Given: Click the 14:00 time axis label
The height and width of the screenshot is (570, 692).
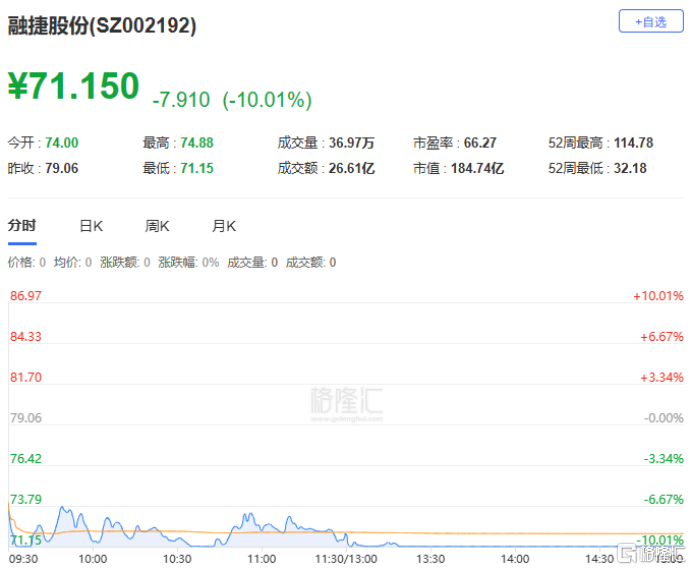Looking at the screenshot, I should coord(515,559).
